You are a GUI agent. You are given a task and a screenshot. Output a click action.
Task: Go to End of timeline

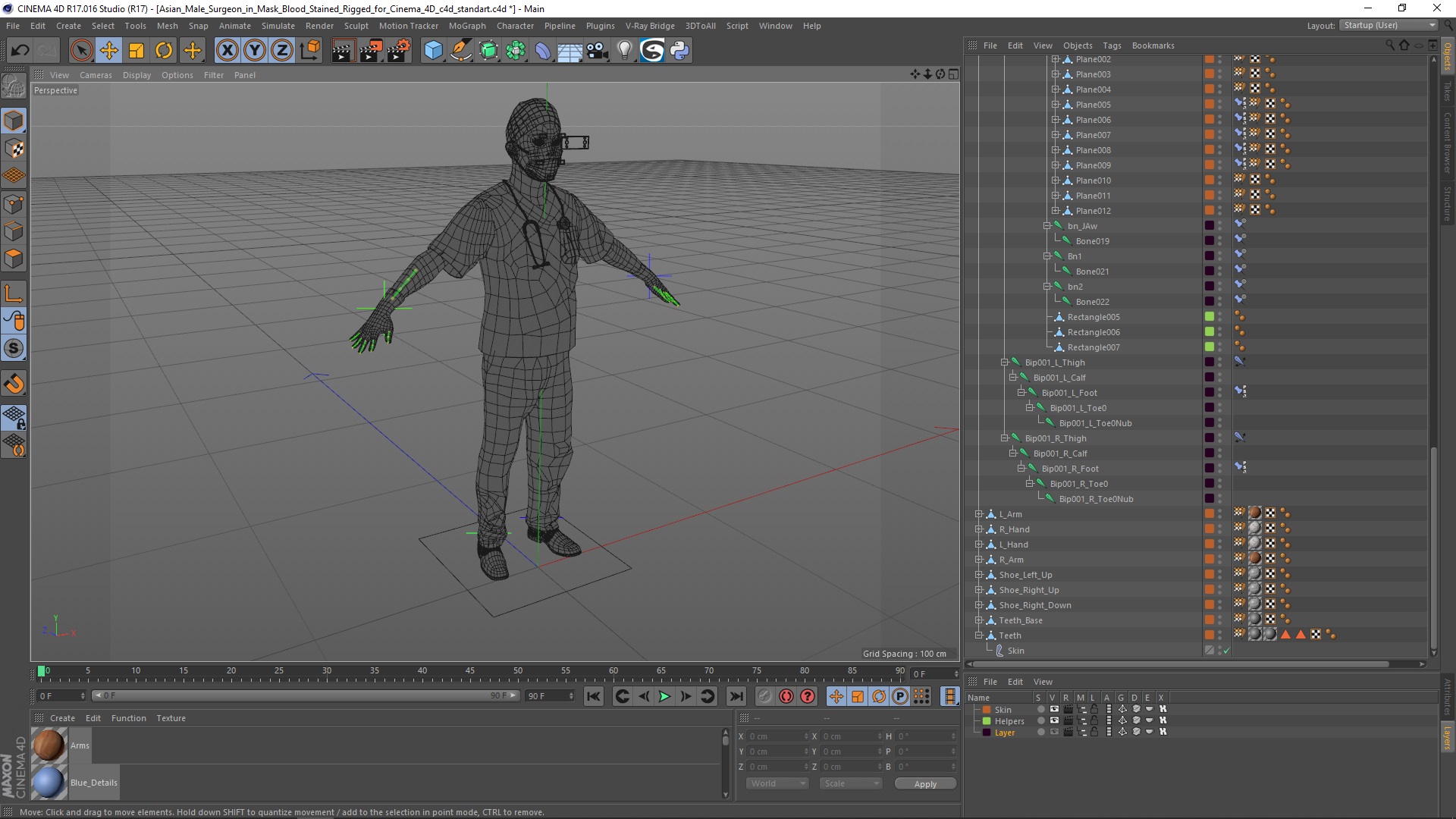736,696
